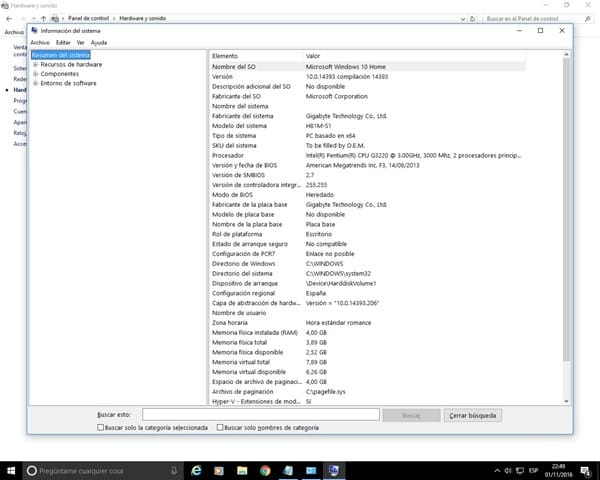Select the System Information taskbar icon
The height and width of the screenshot is (480, 600).
point(334,470)
